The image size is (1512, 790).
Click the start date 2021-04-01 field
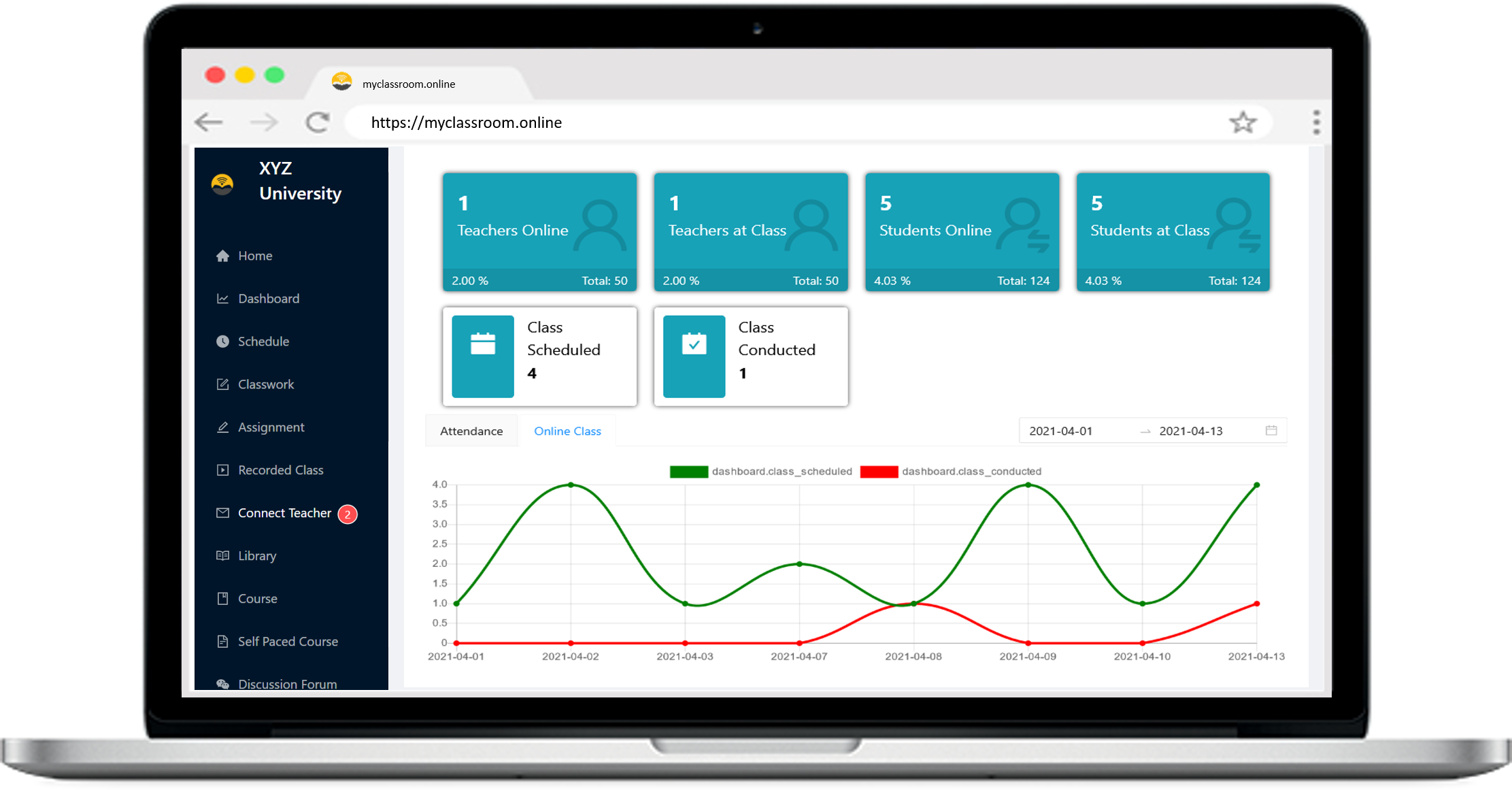(1060, 431)
